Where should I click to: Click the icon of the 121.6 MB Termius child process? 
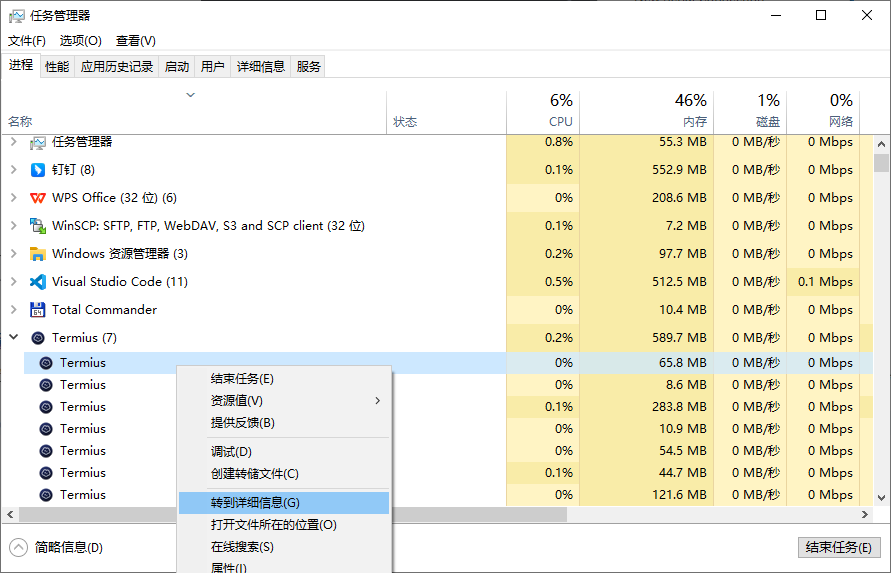(46, 495)
